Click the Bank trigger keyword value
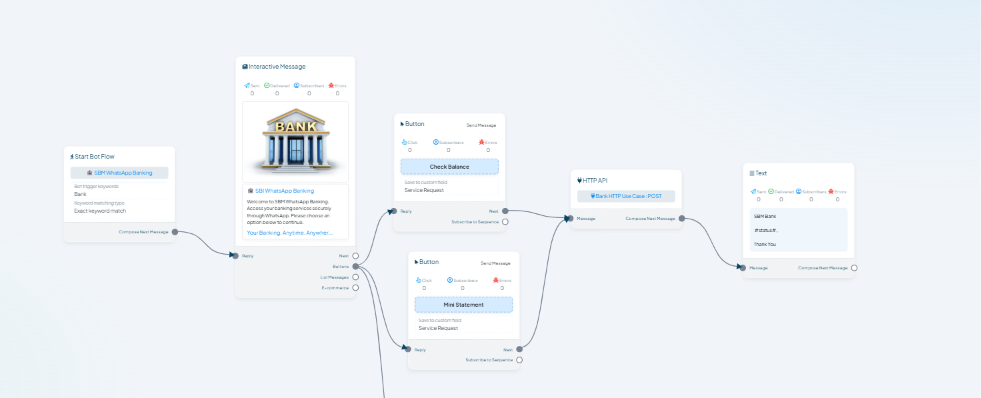The image size is (981, 398). point(80,194)
